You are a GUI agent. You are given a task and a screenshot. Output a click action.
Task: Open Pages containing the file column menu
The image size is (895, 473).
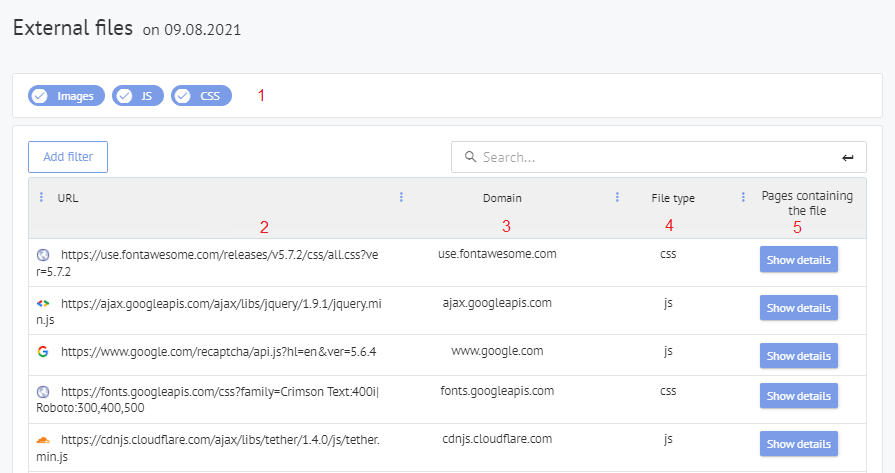(743, 198)
